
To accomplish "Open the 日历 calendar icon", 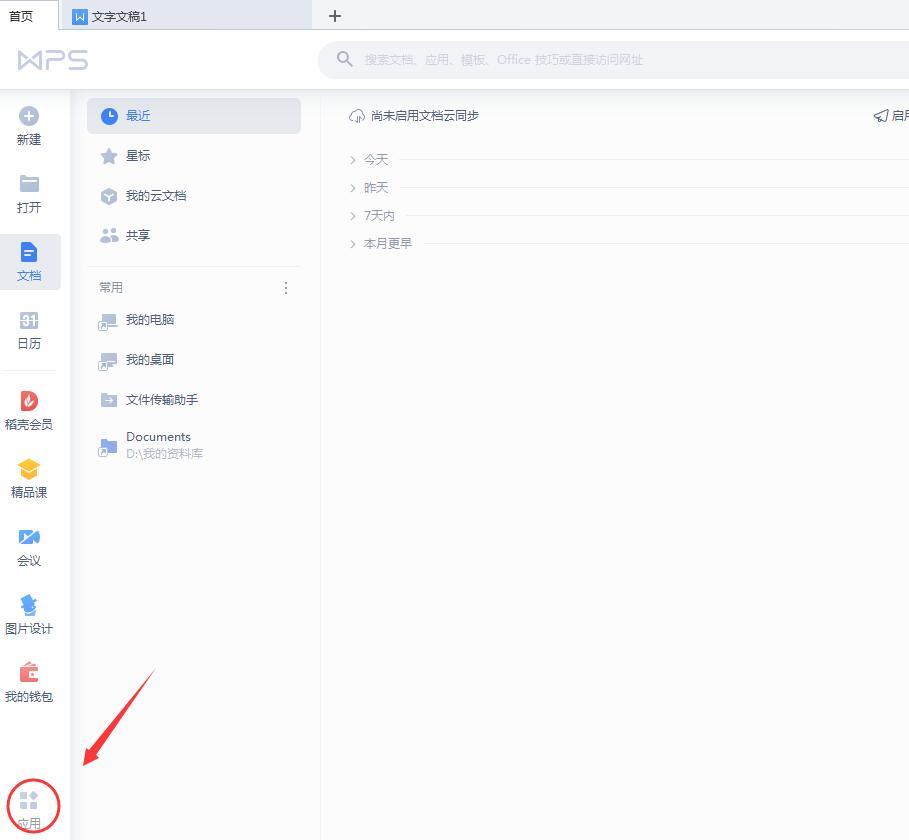I will (x=29, y=321).
